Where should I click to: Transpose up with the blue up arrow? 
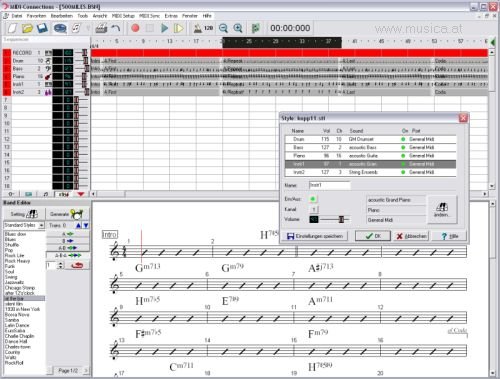click(x=79, y=225)
